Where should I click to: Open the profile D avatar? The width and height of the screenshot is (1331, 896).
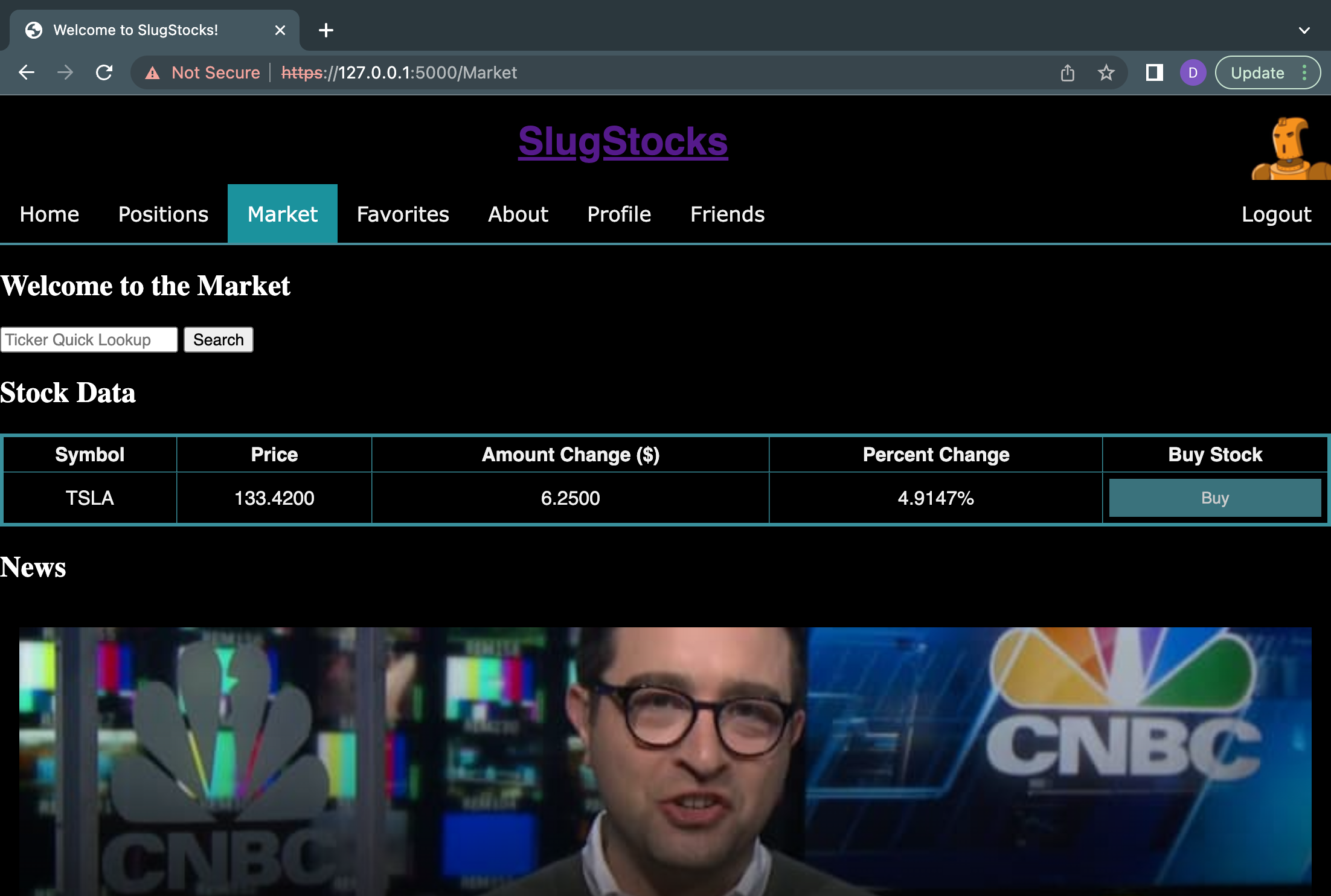click(x=1193, y=72)
